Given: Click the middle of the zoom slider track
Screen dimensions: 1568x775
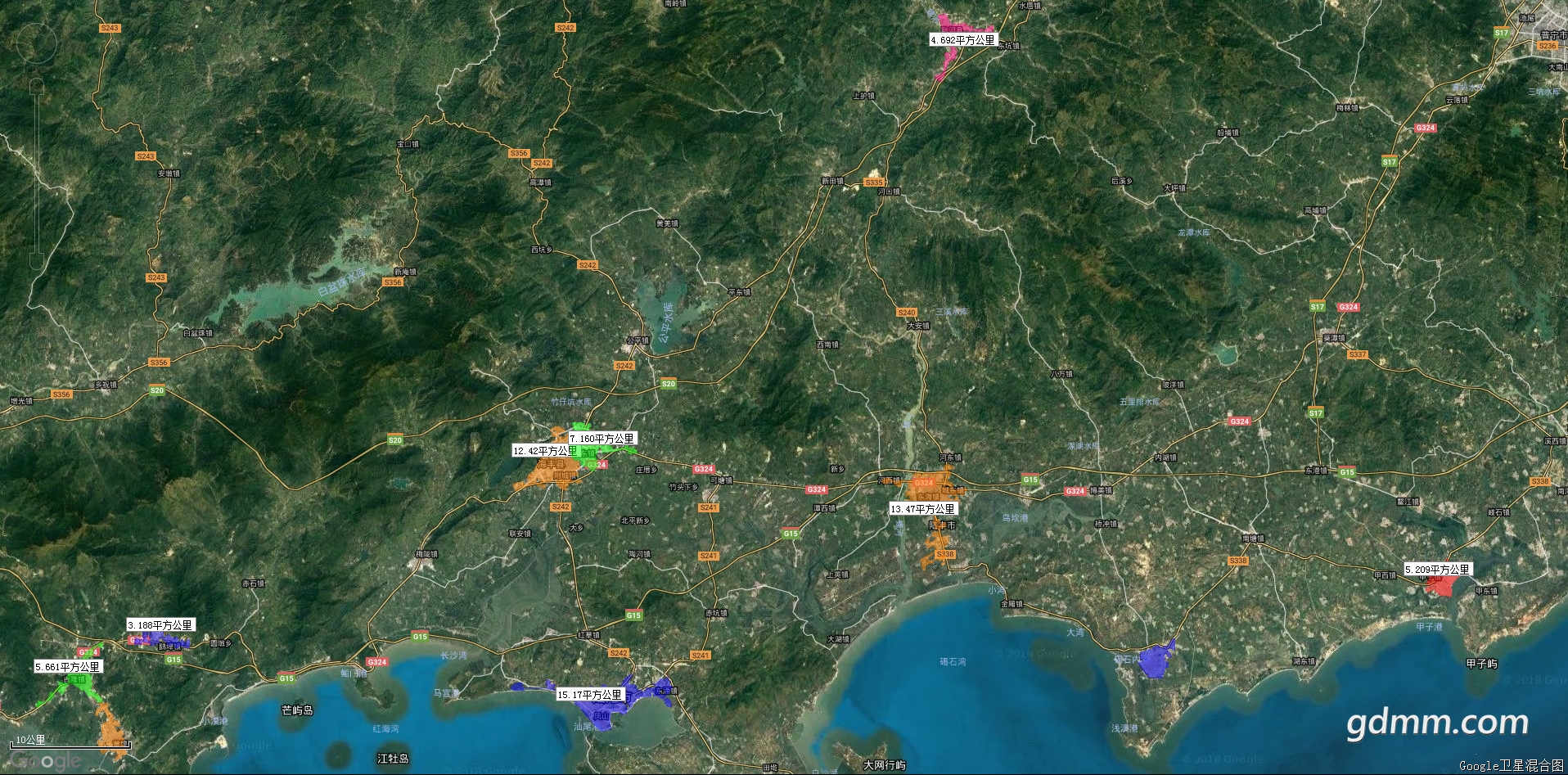Looking at the screenshot, I should 36,172.
